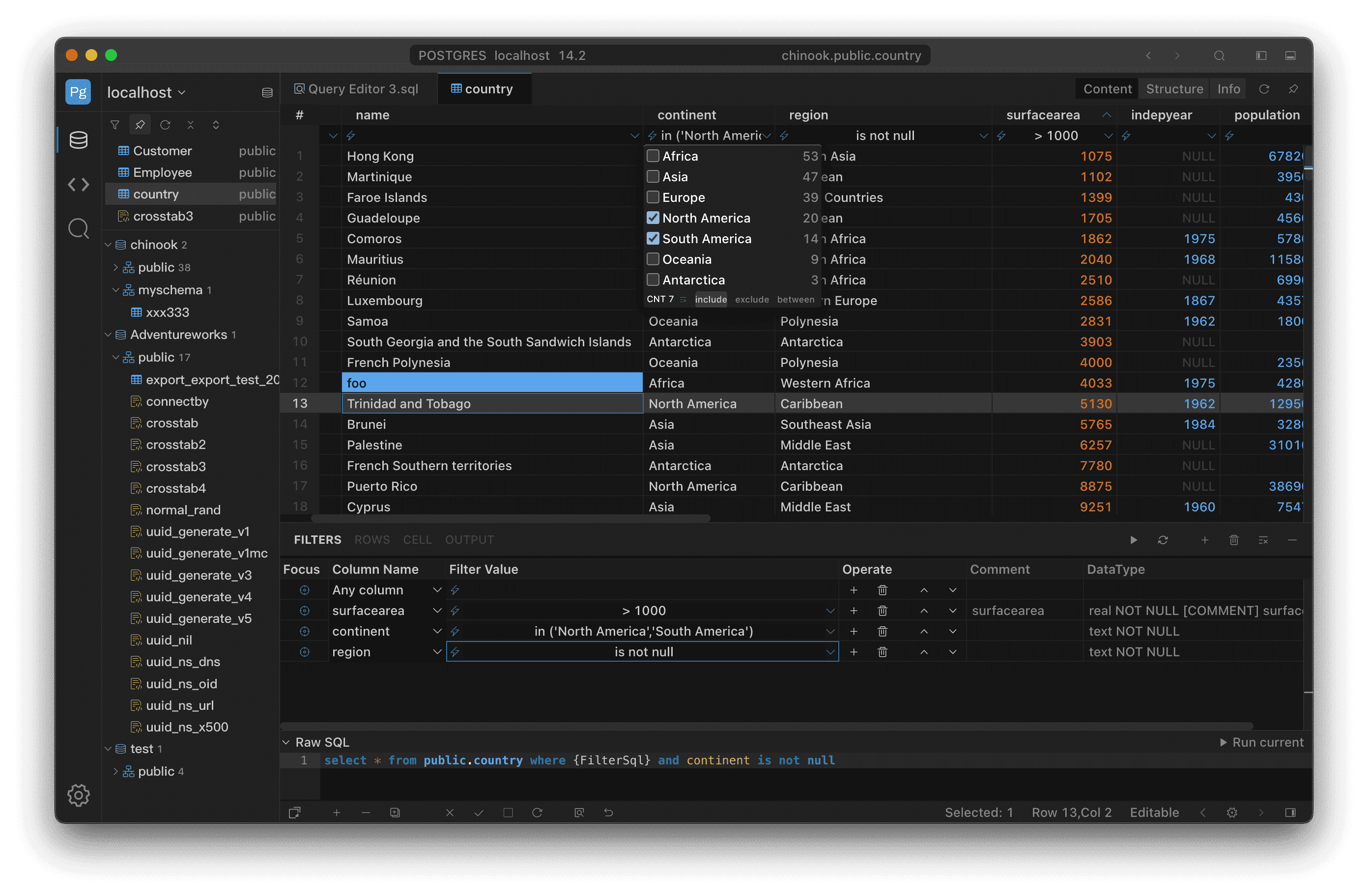Screen dimensions: 1368x896
Task: Collapse the chinook database tree
Action: pyautogui.click(x=108, y=244)
